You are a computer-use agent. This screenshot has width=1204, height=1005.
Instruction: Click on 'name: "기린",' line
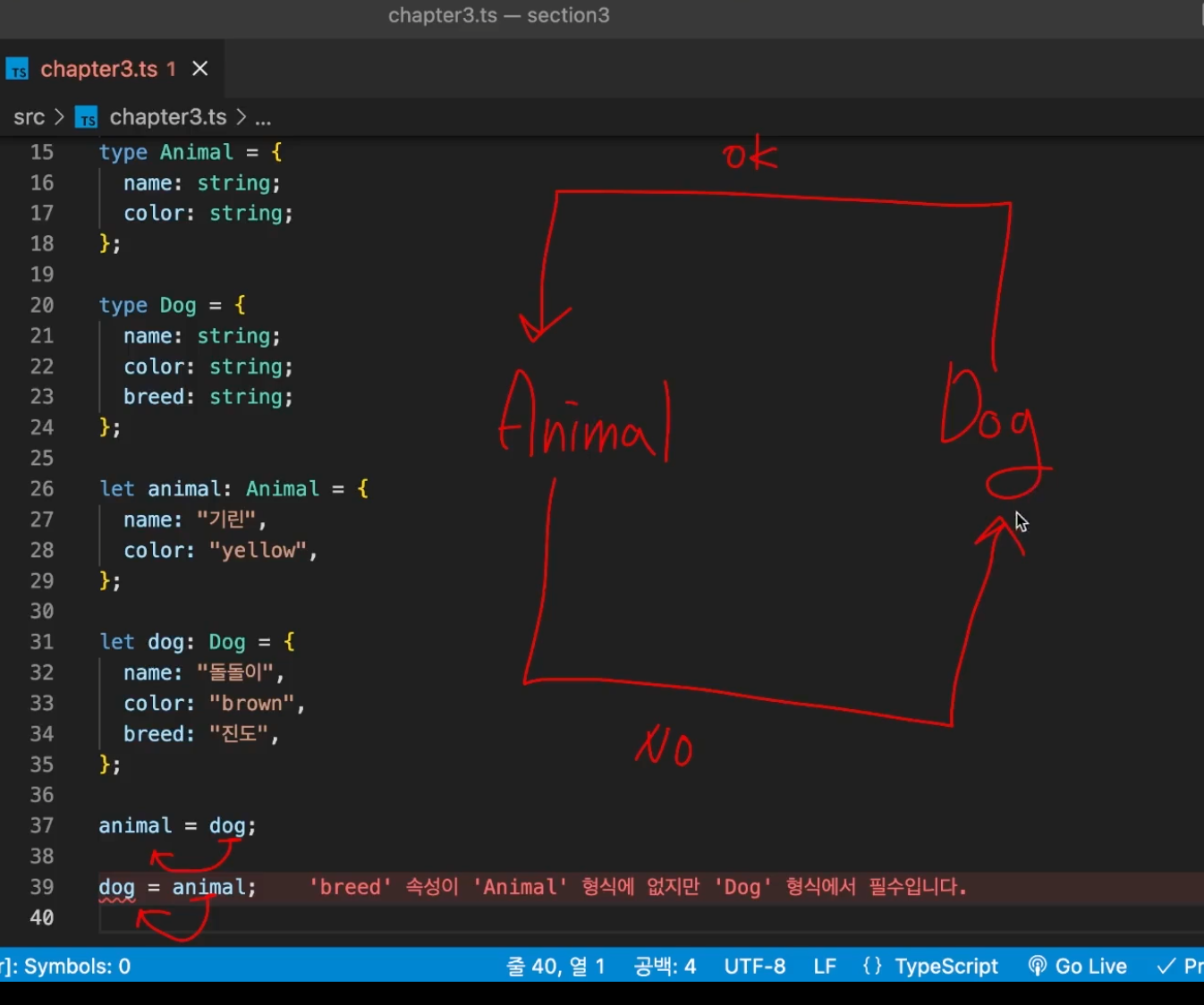pos(195,519)
